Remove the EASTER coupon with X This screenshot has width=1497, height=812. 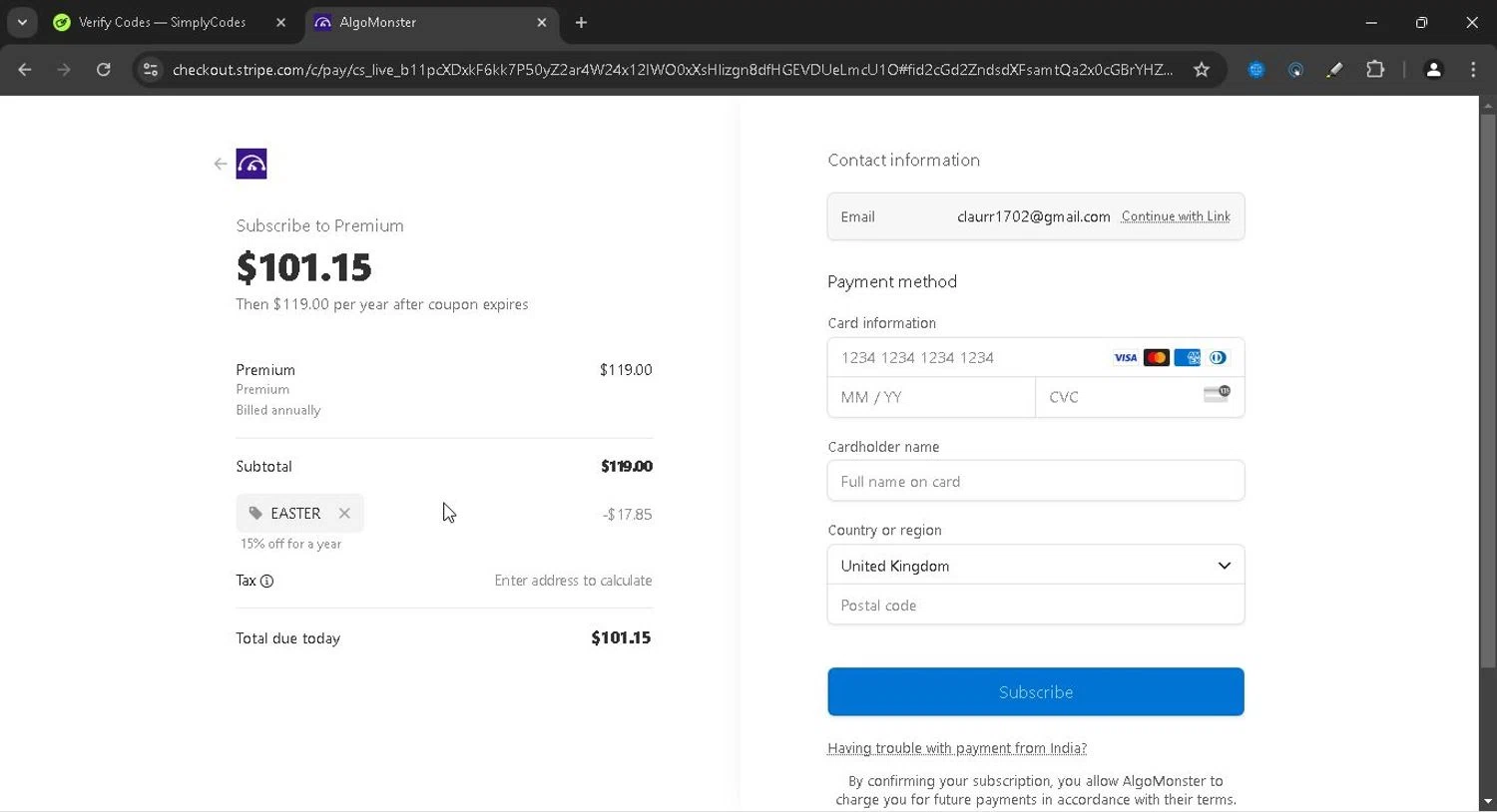[344, 513]
